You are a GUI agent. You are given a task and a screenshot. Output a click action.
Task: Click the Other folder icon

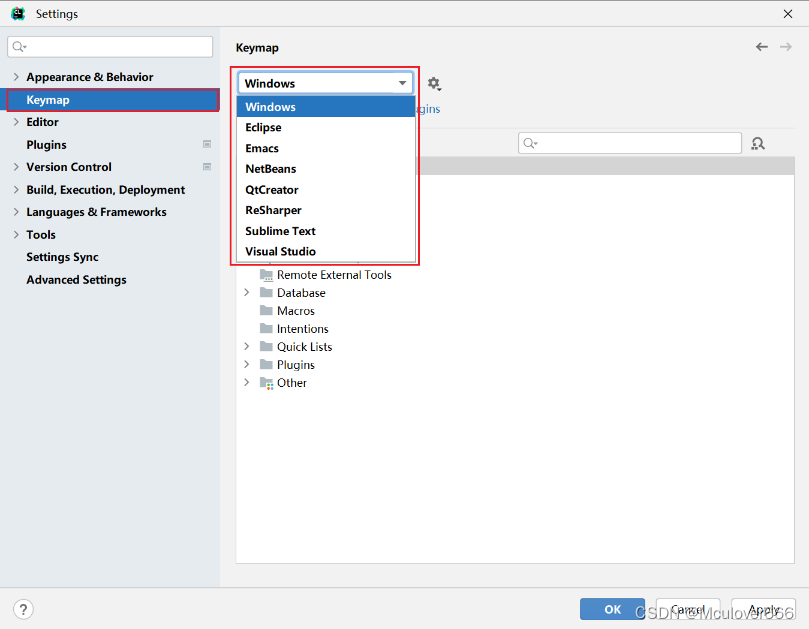266,383
